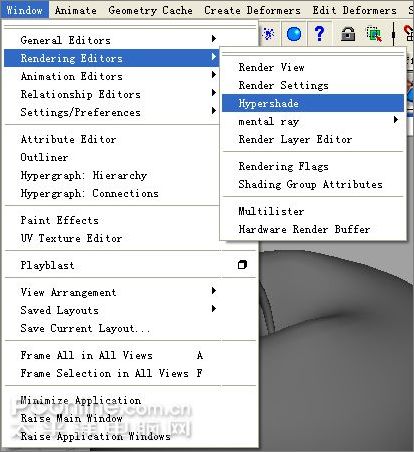Viewport: 414px width, 452px height.
Task: Open the Create Deformers menu
Action: [x=252, y=10]
